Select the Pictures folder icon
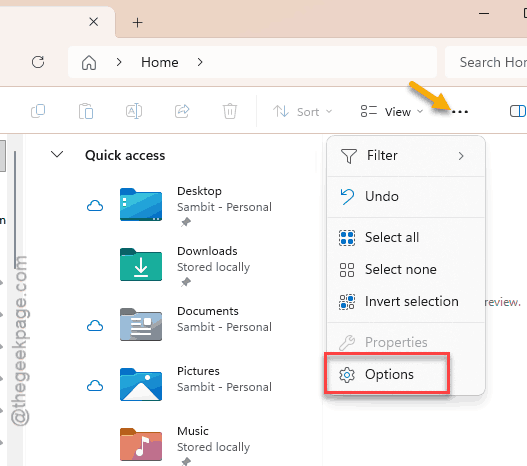 coord(141,384)
